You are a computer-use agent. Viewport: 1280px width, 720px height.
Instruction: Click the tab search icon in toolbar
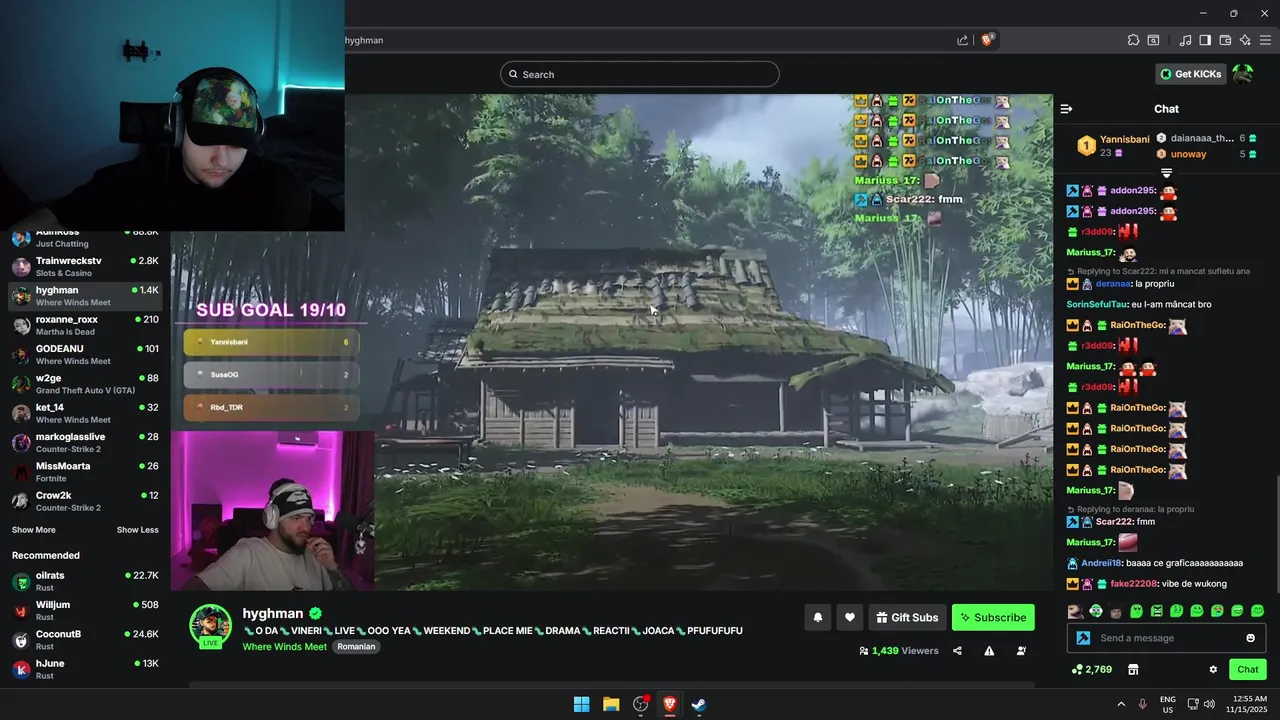click(1153, 40)
